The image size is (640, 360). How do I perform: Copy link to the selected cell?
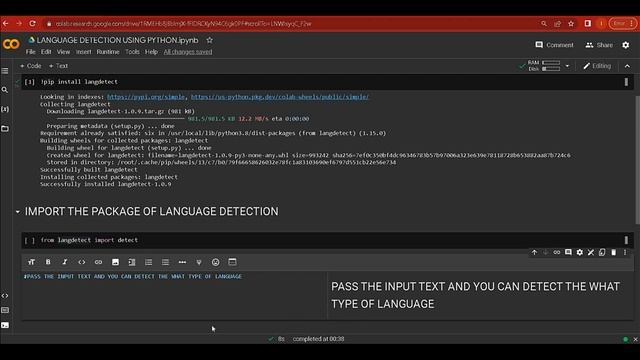click(557, 253)
